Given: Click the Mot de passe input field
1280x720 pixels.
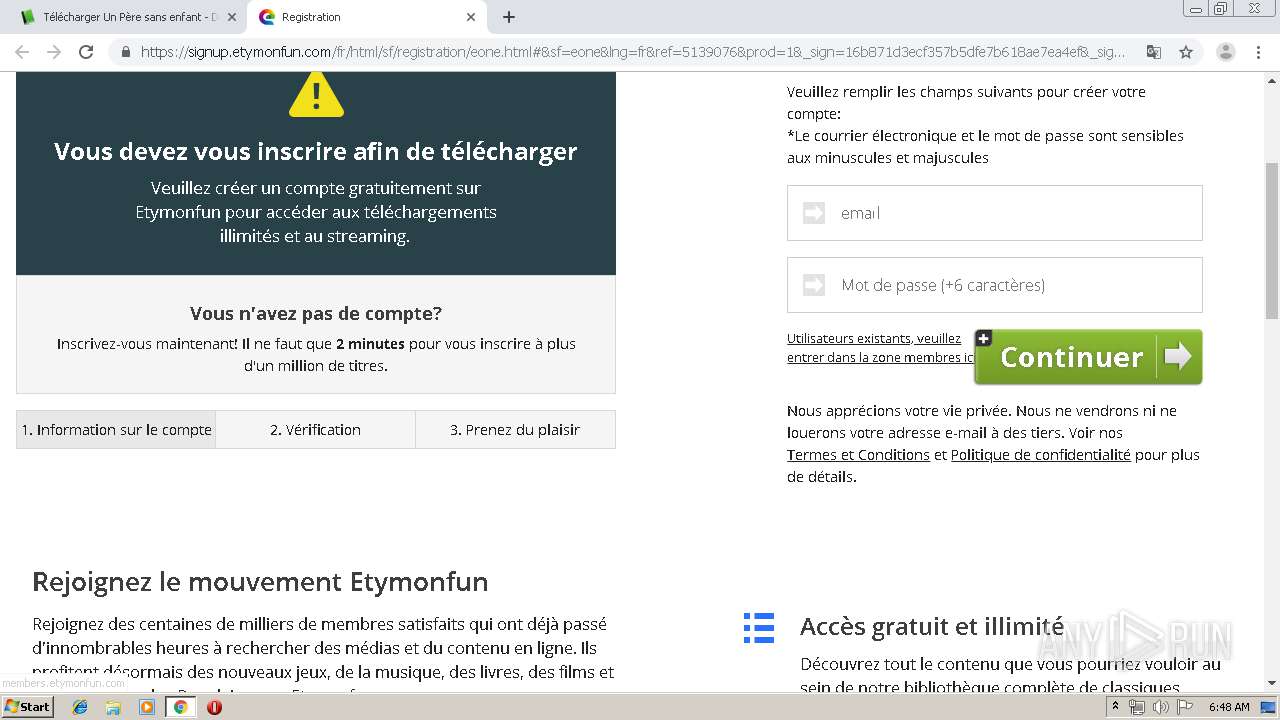Looking at the screenshot, I should point(994,285).
